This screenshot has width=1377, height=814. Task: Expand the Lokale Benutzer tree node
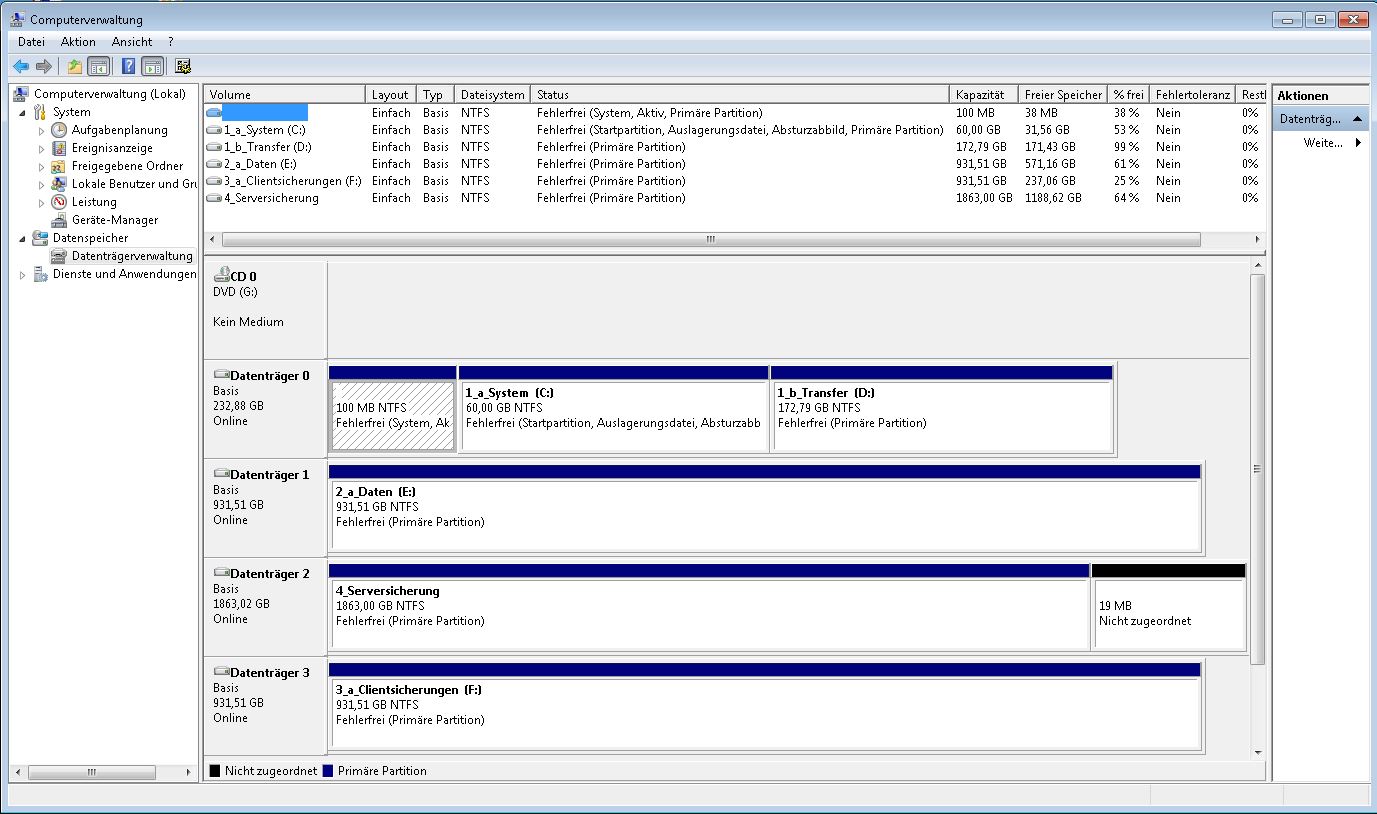point(42,185)
